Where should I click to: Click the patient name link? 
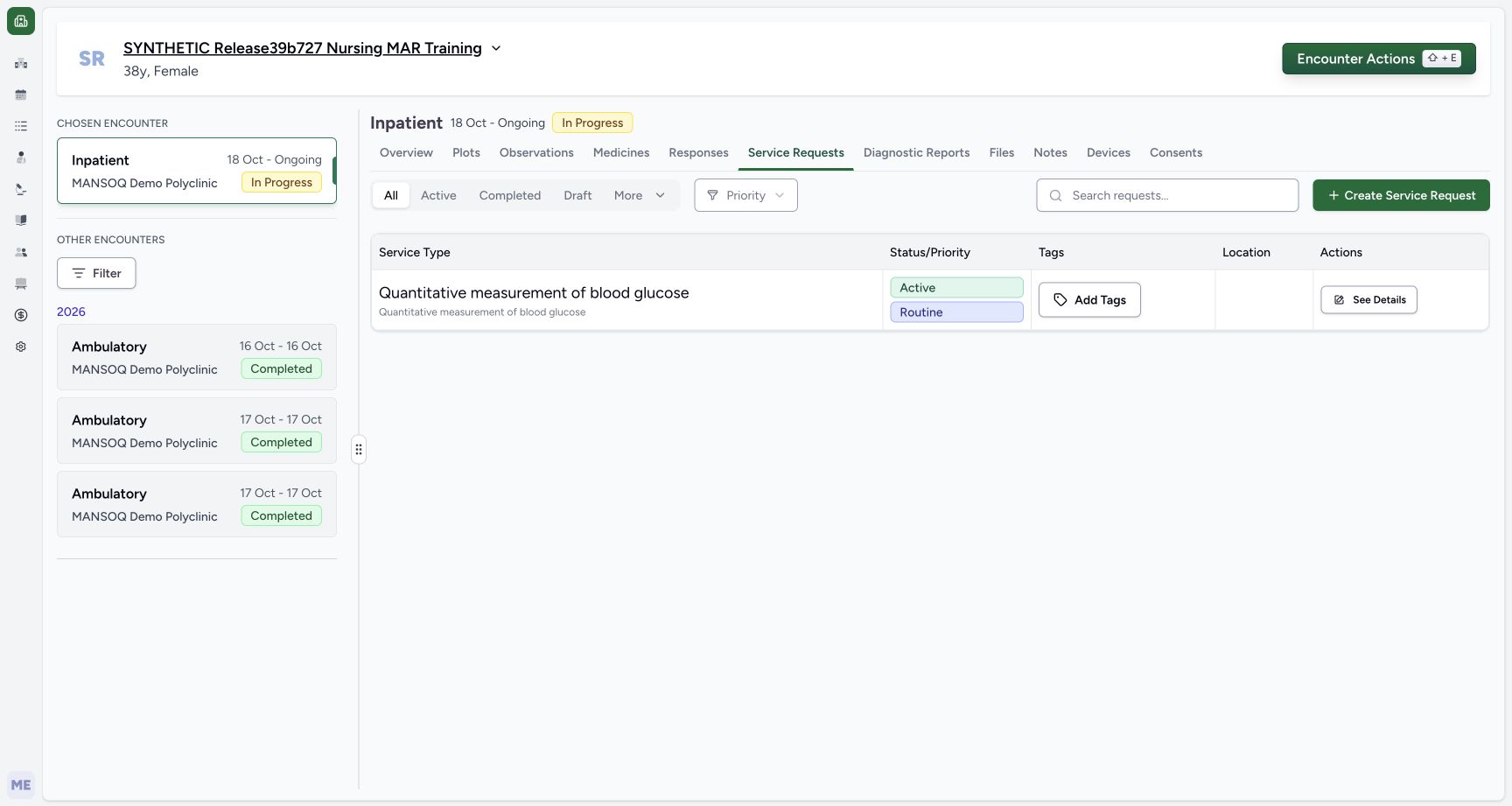click(x=303, y=48)
